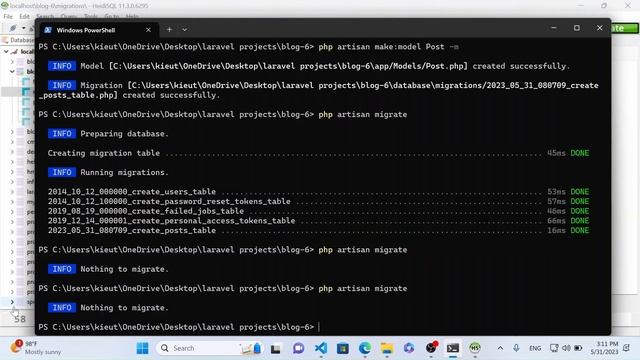Open File Explorer from the taskbar
The height and width of the screenshot is (360, 640).
click(x=387, y=348)
